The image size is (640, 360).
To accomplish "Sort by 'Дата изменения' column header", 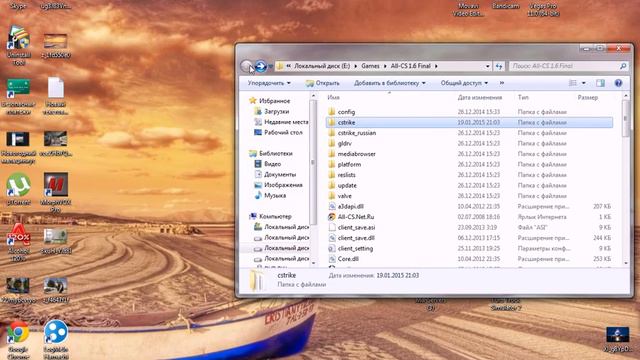I will [480, 97].
